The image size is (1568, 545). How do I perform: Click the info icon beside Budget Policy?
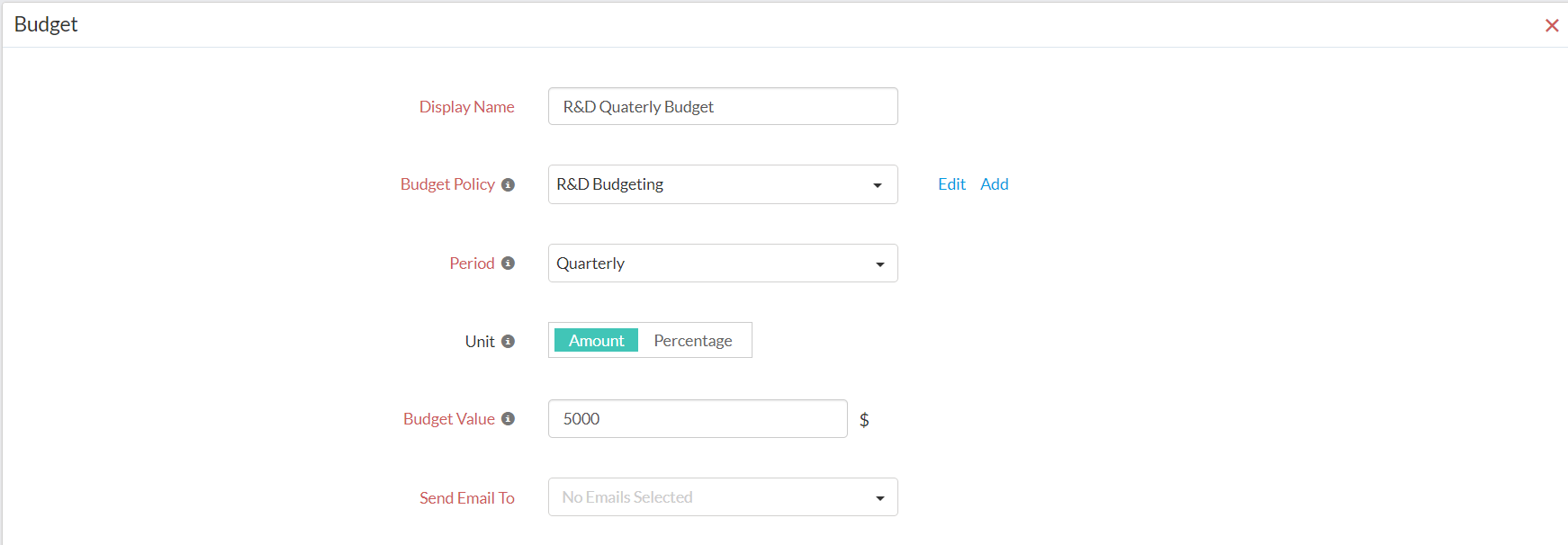[x=509, y=183]
